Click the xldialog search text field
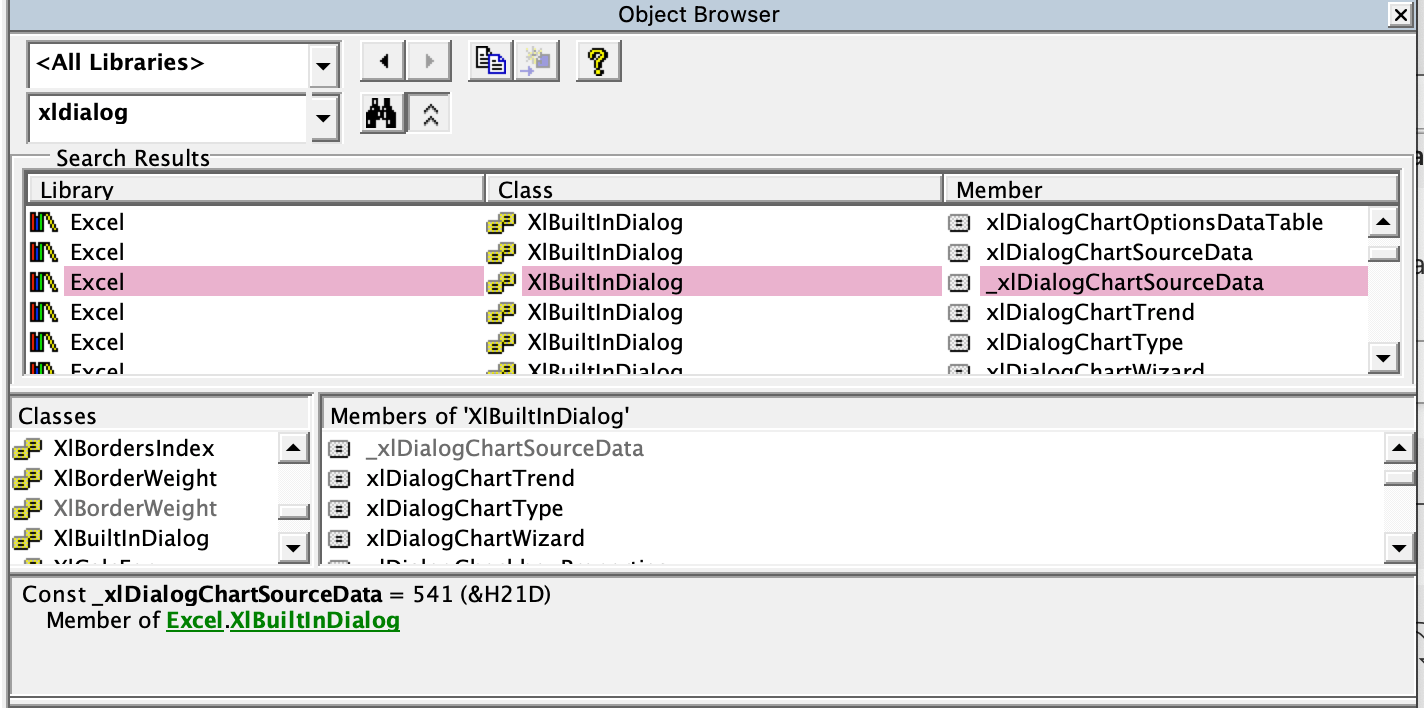 [167, 117]
